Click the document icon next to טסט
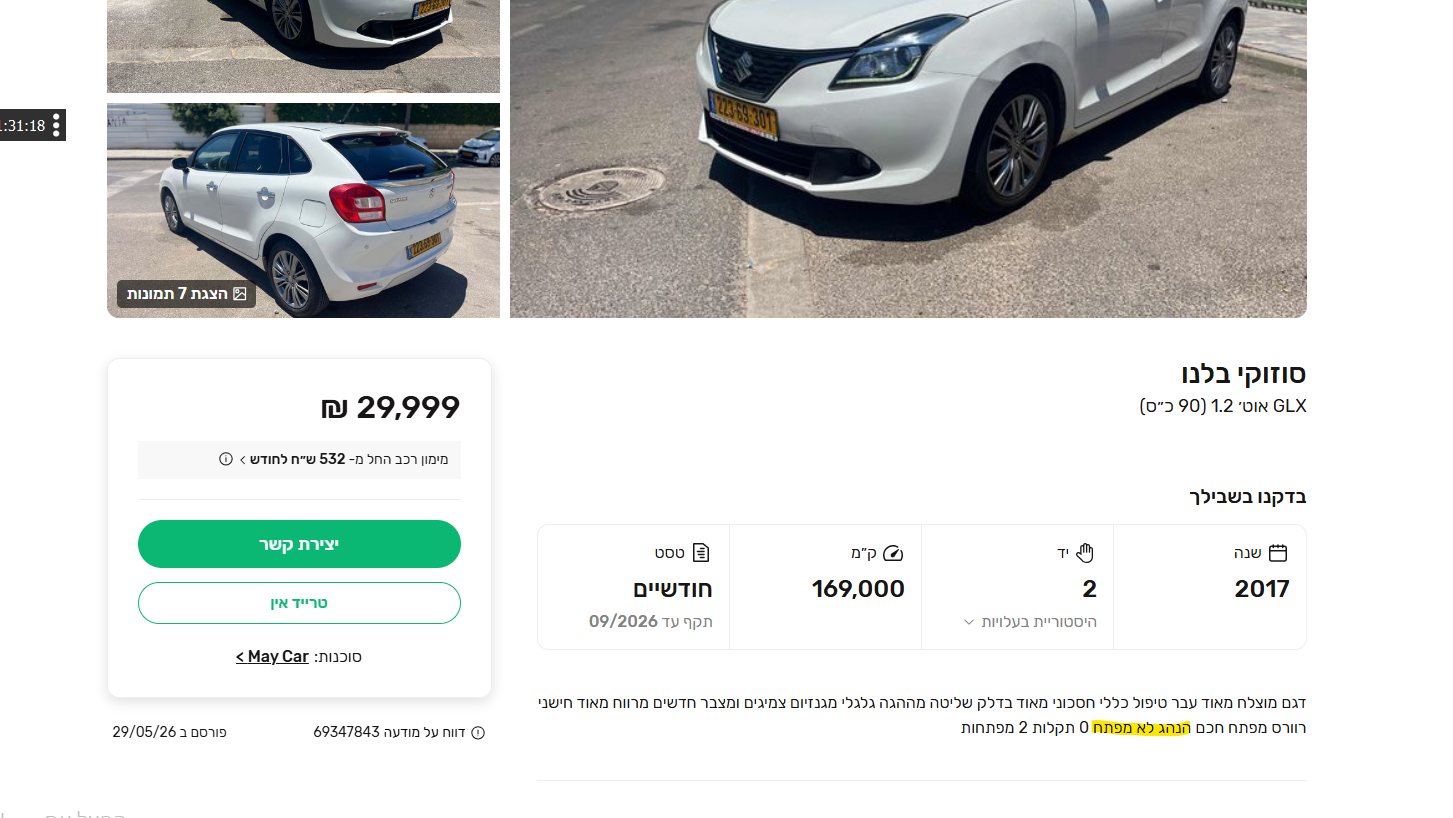The height and width of the screenshot is (818, 1453). pyautogui.click(x=702, y=552)
